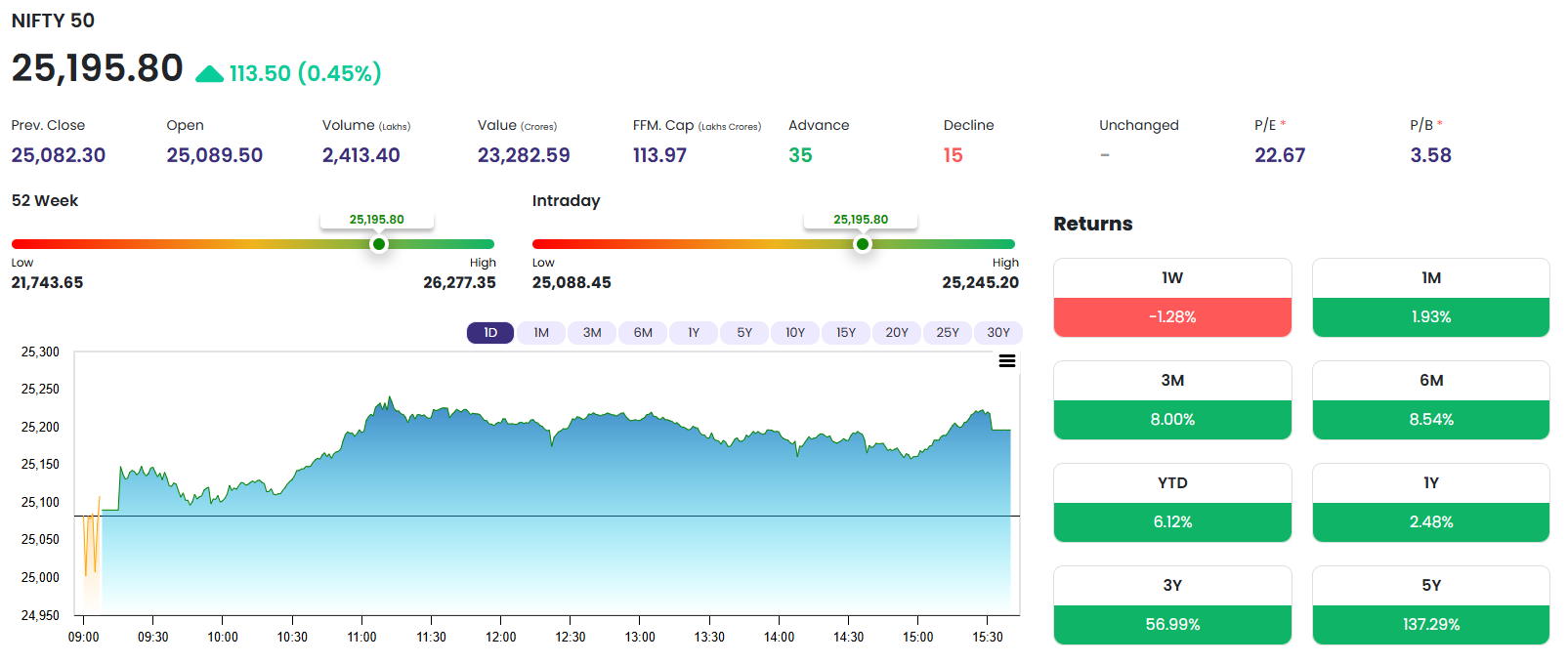Screen dimensions: 1568x663
Task: Open the 1Y returns card showing 2.48%
Action: tap(1431, 503)
